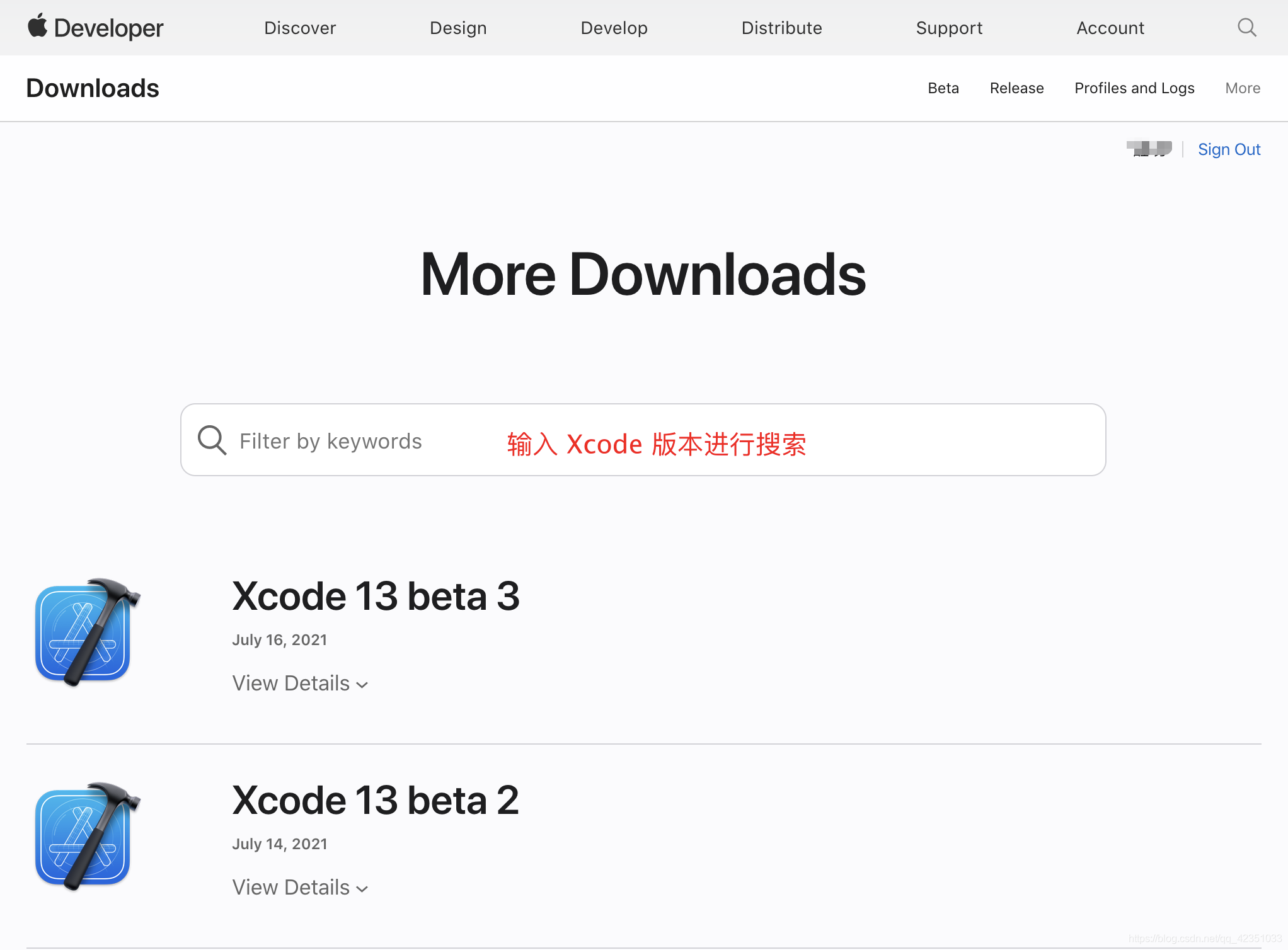Expand View Details for Xcode 13 beta 2

tap(300, 888)
